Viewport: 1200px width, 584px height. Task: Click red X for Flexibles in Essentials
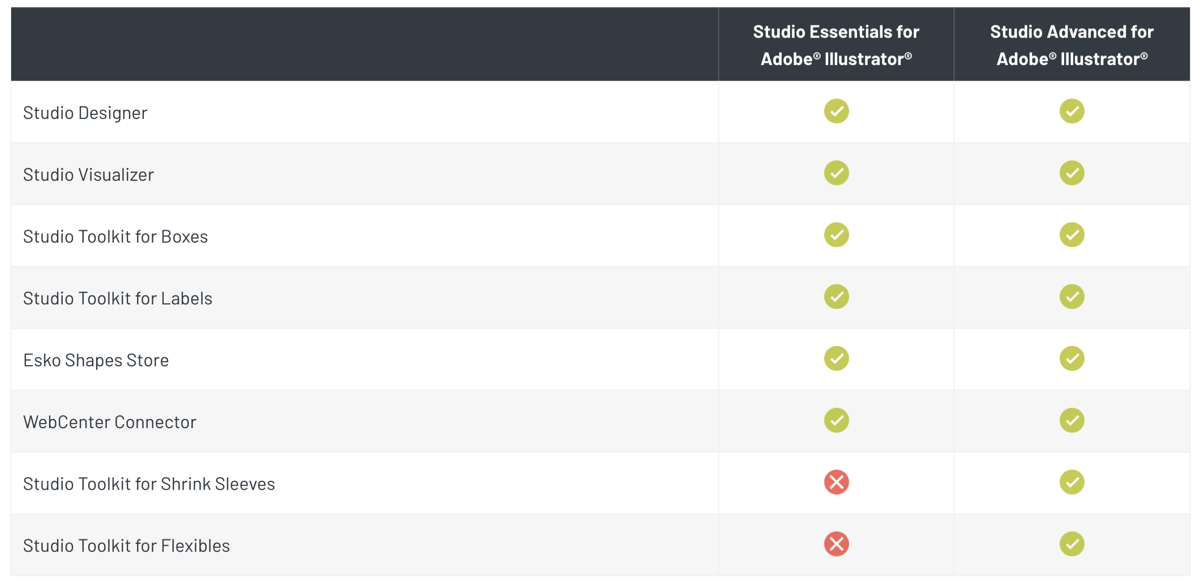pyautogui.click(x=836, y=544)
